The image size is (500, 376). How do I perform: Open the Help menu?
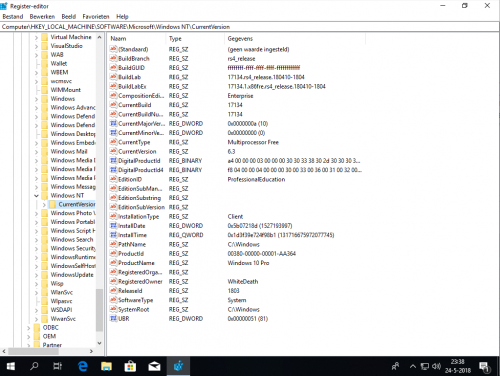coord(122,16)
